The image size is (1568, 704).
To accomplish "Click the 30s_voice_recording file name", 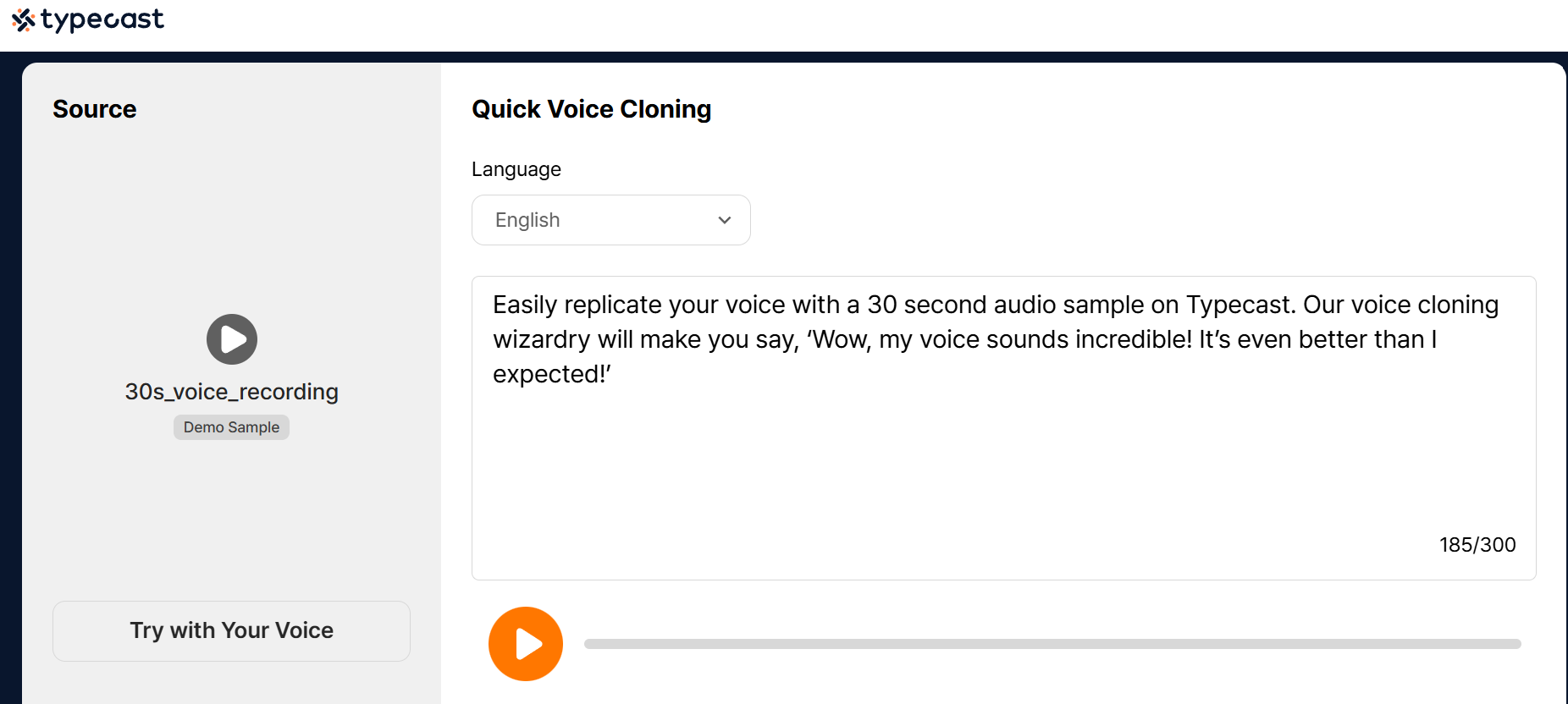I will coord(230,391).
